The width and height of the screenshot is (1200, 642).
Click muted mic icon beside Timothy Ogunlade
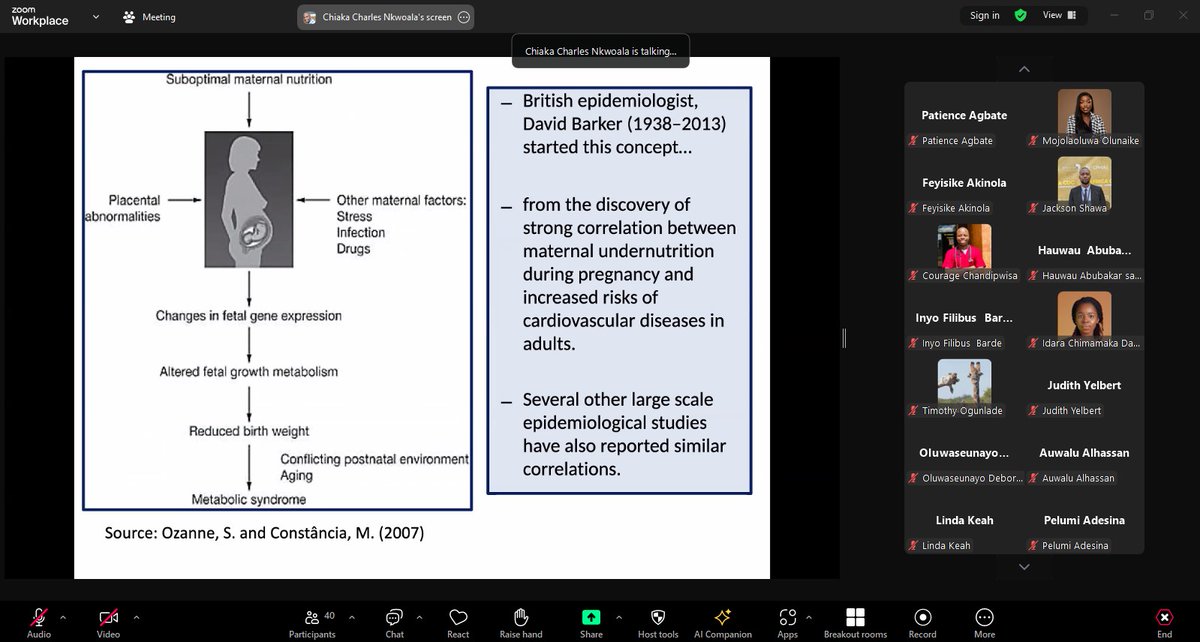click(x=914, y=410)
